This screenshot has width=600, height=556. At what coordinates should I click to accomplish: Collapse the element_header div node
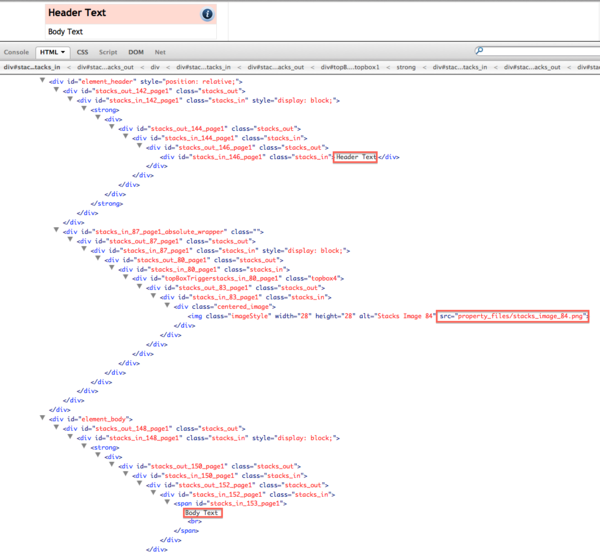42,80
